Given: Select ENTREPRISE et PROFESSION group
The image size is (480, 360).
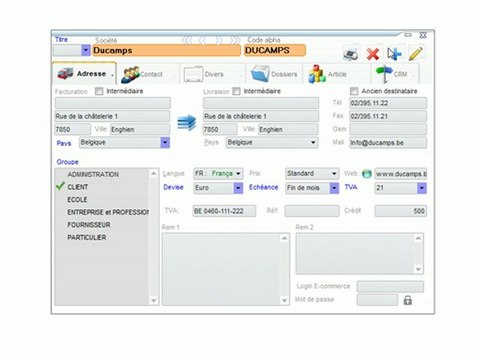Looking at the screenshot, I should pos(108,212).
